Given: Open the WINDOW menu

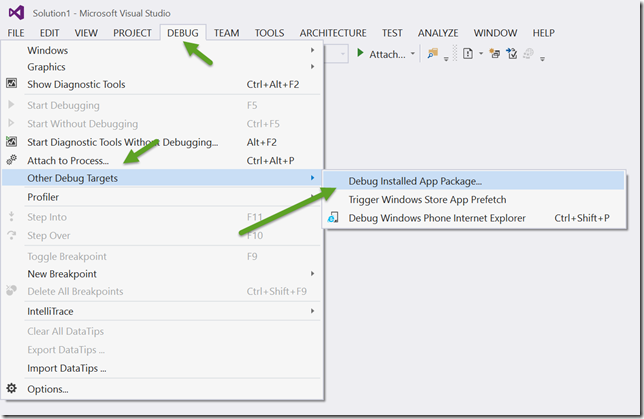Looking at the screenshot, I should tap(495, 33).
